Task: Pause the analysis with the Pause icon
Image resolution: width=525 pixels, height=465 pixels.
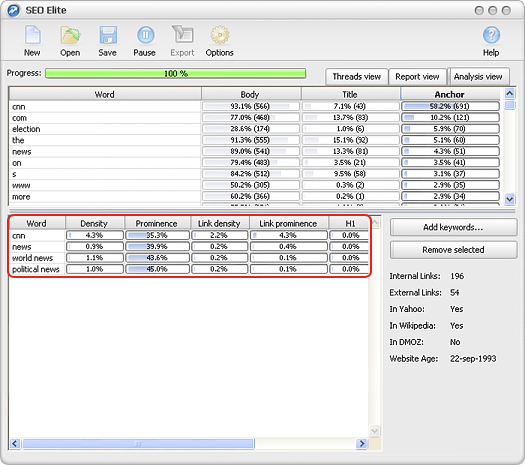Action: click(145, 35)
